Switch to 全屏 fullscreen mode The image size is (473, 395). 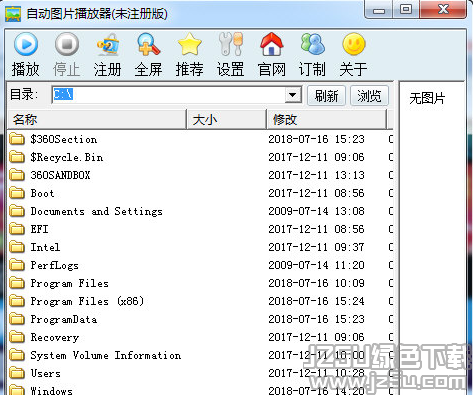pos(149,44)
